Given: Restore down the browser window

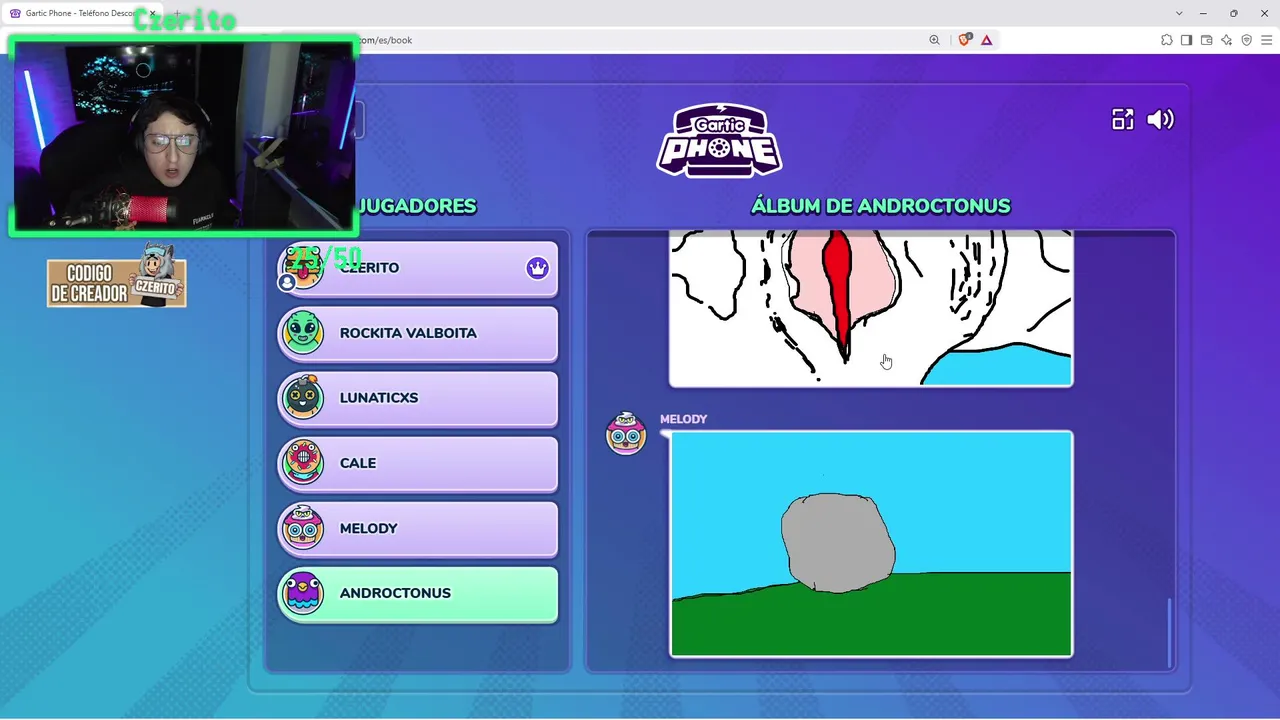Looking at the screenshot, I should tap(1233, 13).
